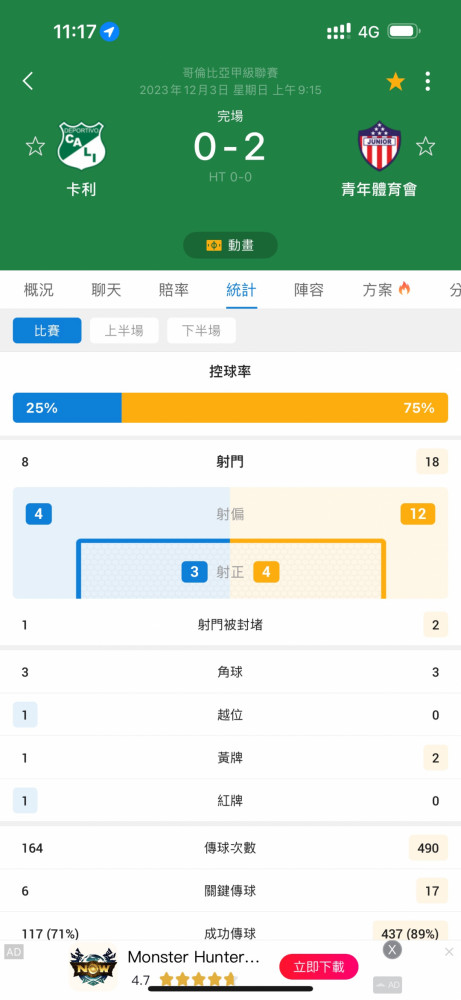
Task: Tap the 控球率 possession bar
Action: [230, 408]
